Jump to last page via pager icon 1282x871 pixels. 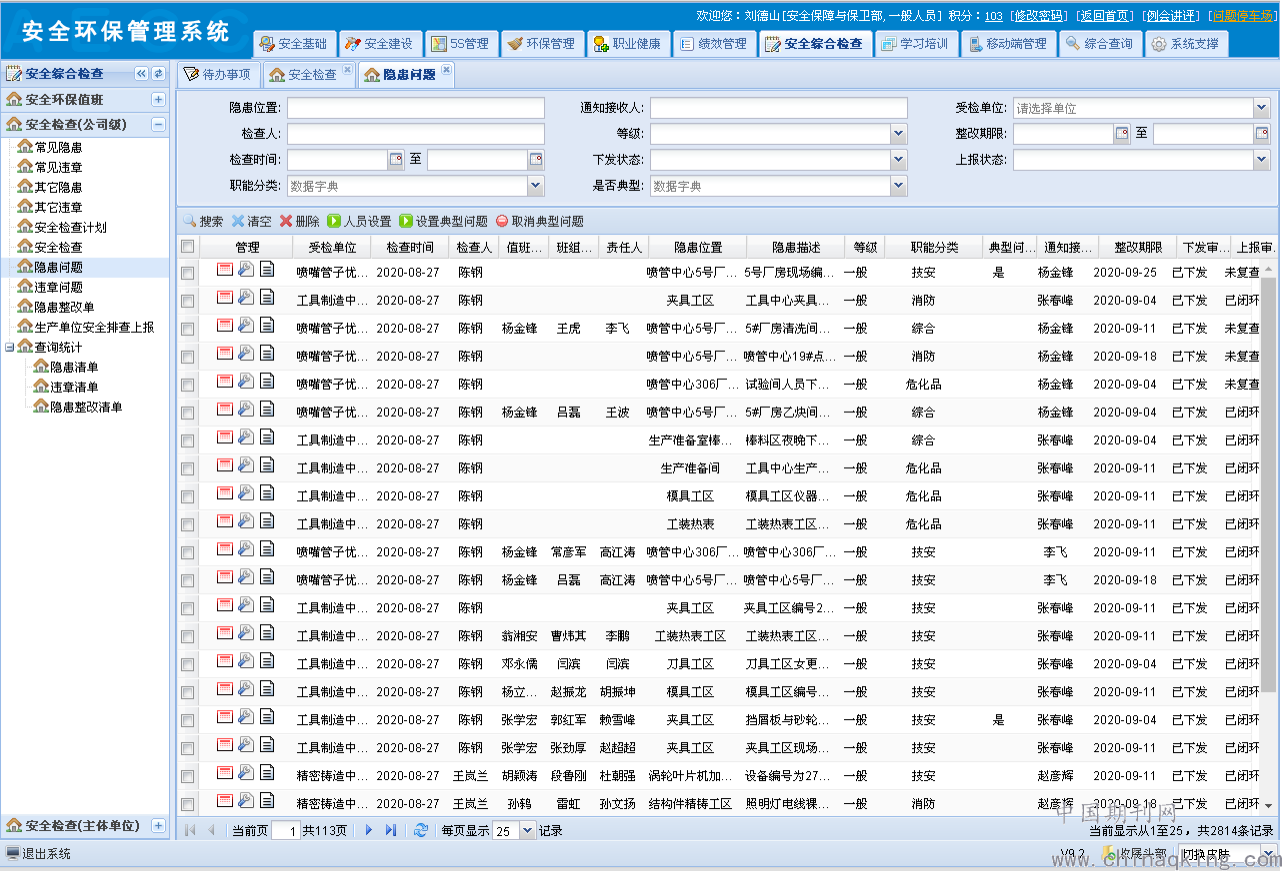tap(390, 830)
